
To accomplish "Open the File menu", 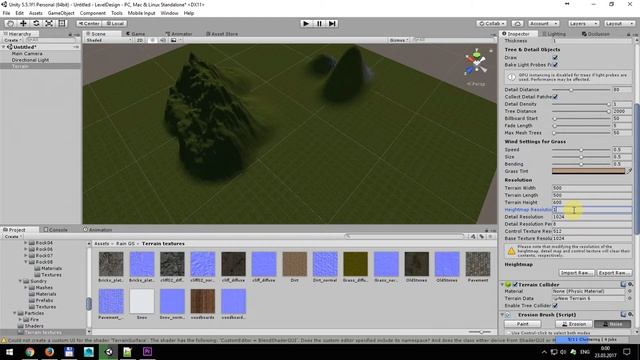I will pos(6,13).
